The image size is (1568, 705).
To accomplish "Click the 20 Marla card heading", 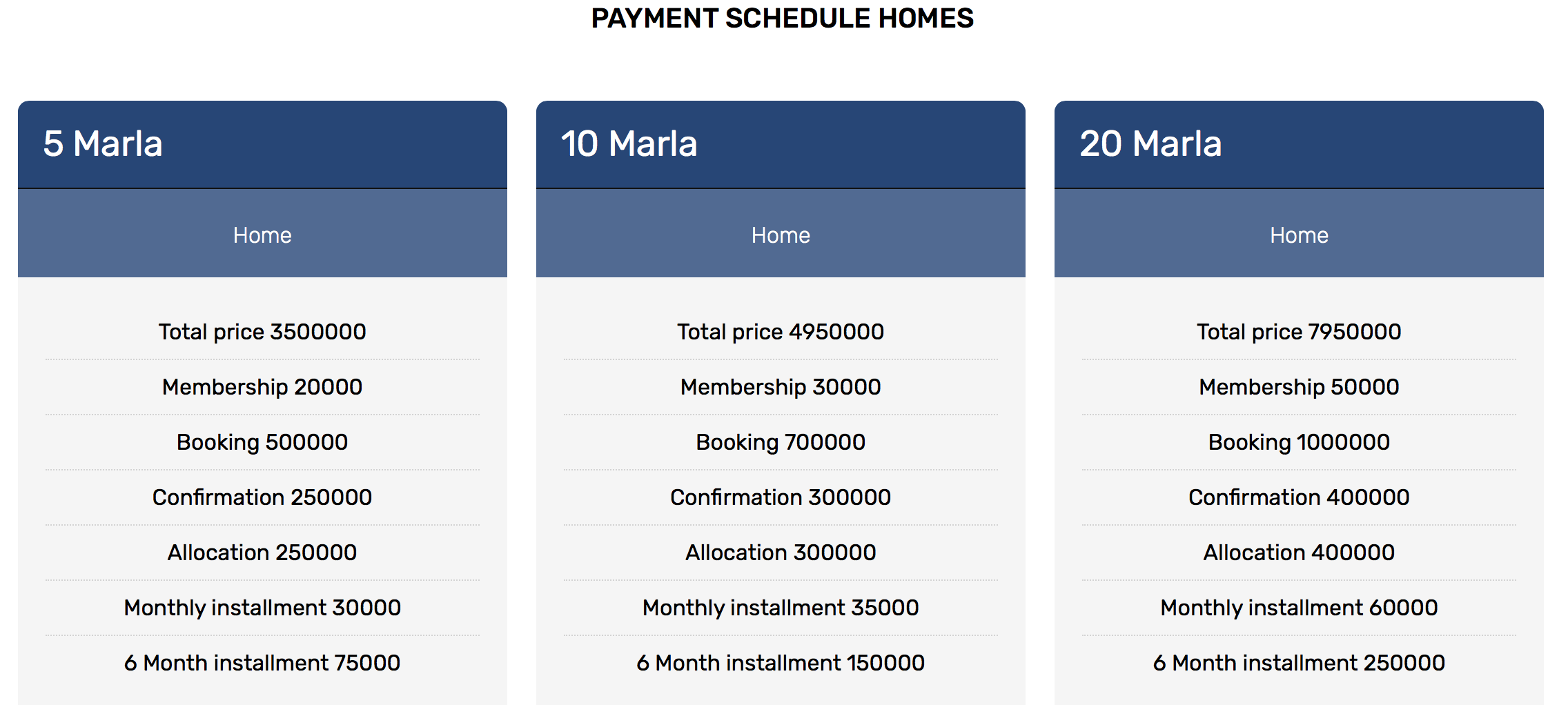I will click(1150, 144).
